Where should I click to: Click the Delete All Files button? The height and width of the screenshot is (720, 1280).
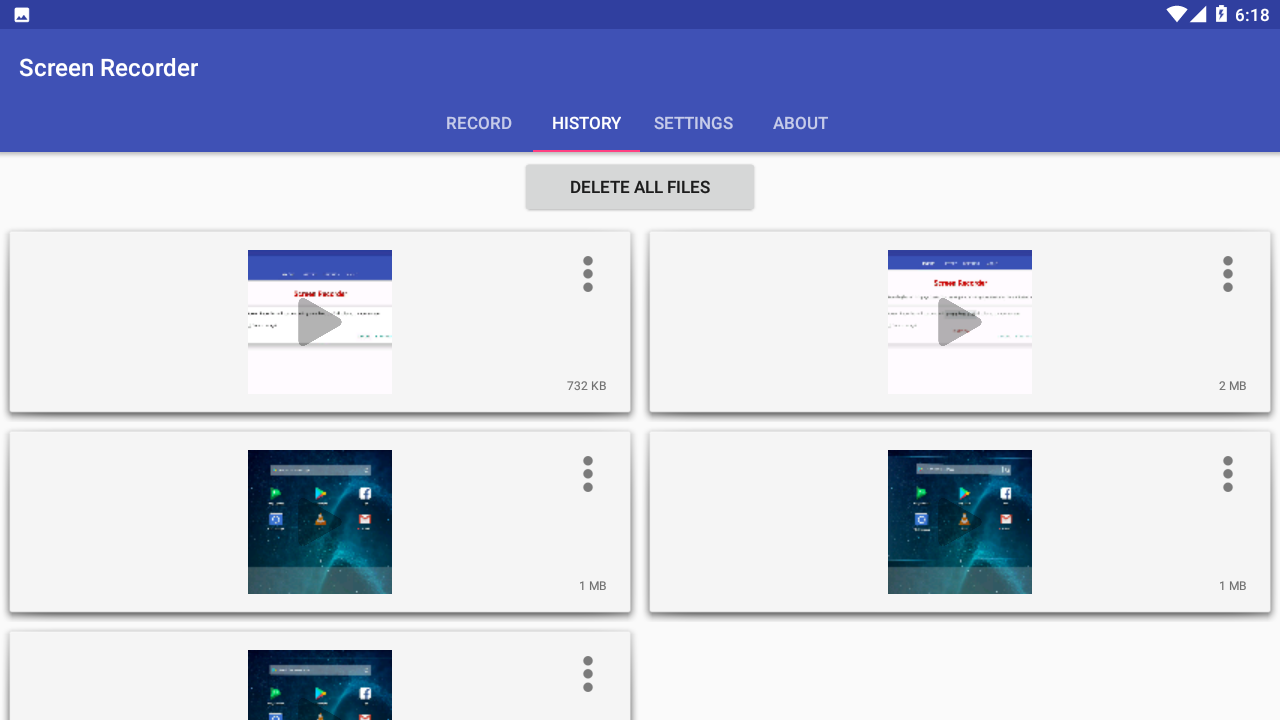coord(640,187)
